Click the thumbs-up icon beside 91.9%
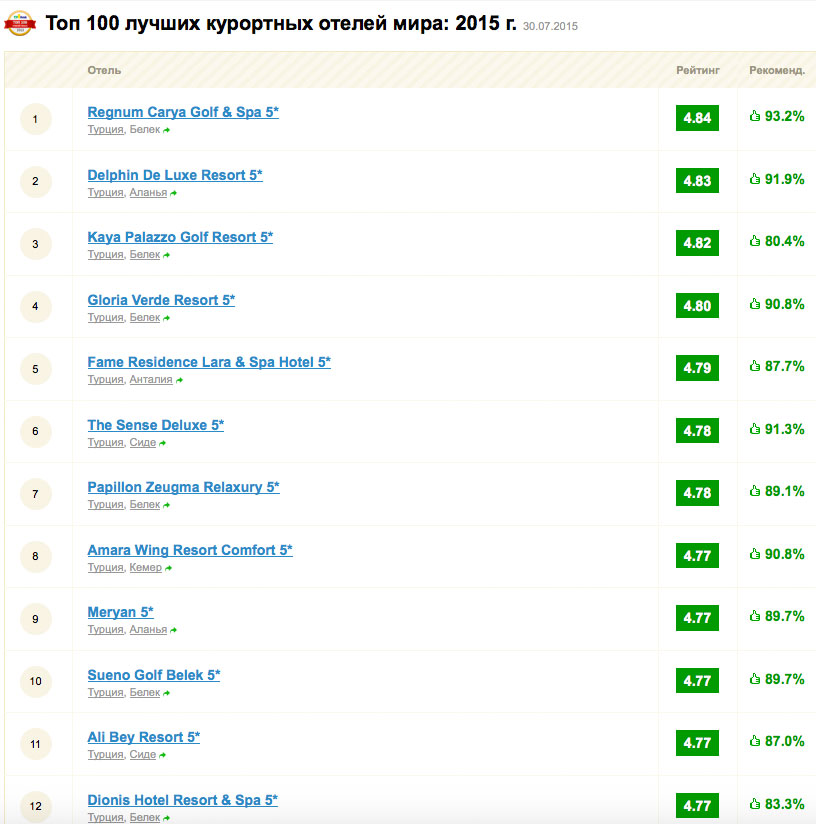Image resolution: width=816 pixels, height=824 pixels. 755,179
